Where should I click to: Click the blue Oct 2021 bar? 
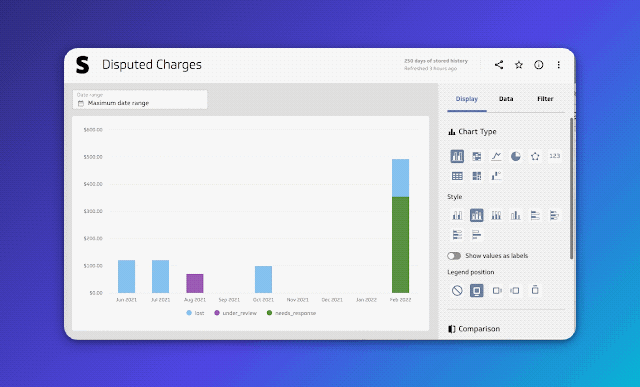coord(263,279)
